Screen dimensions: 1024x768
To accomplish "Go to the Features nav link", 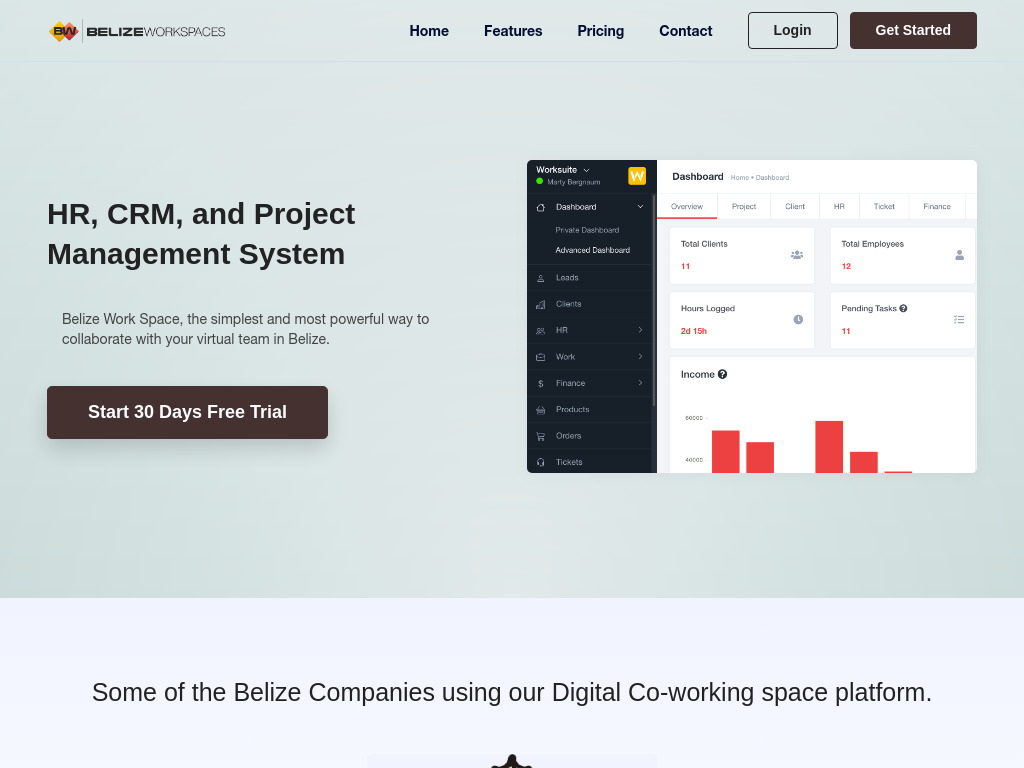I will (513, 31).
